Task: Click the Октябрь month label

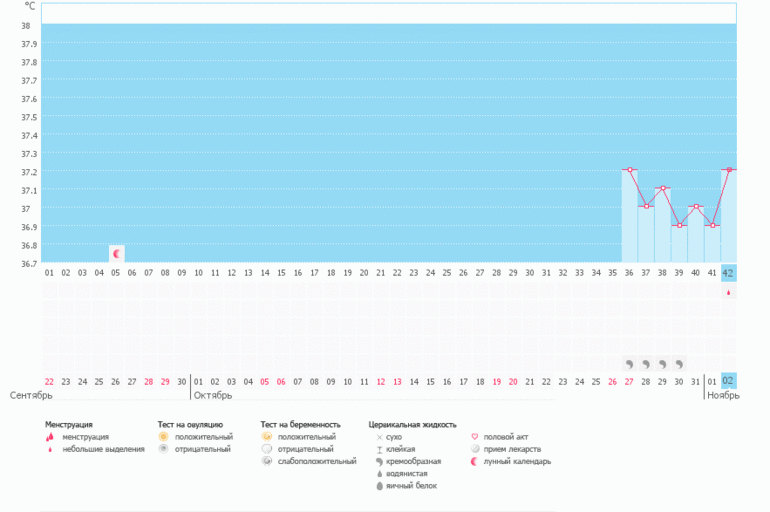Action: 213,396
